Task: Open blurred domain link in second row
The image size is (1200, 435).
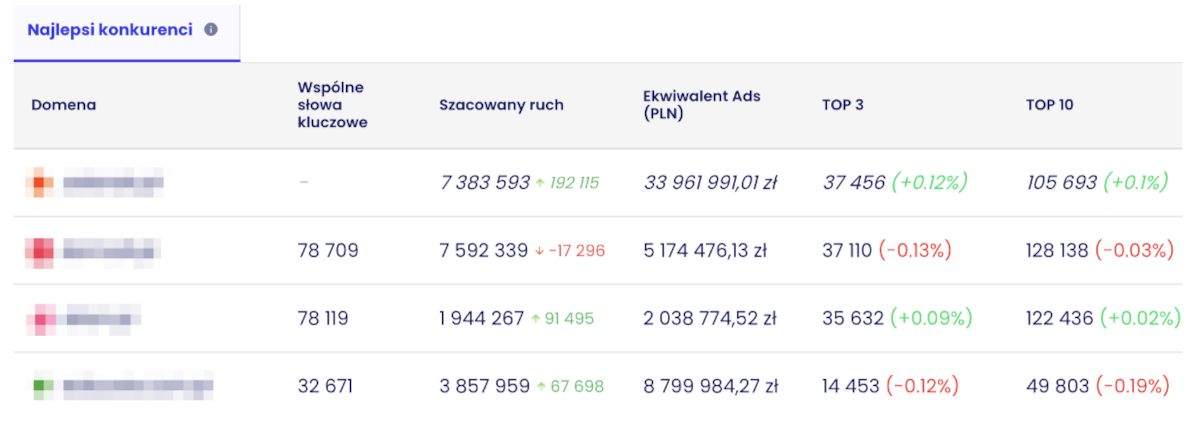Action: tap(111, 251)
